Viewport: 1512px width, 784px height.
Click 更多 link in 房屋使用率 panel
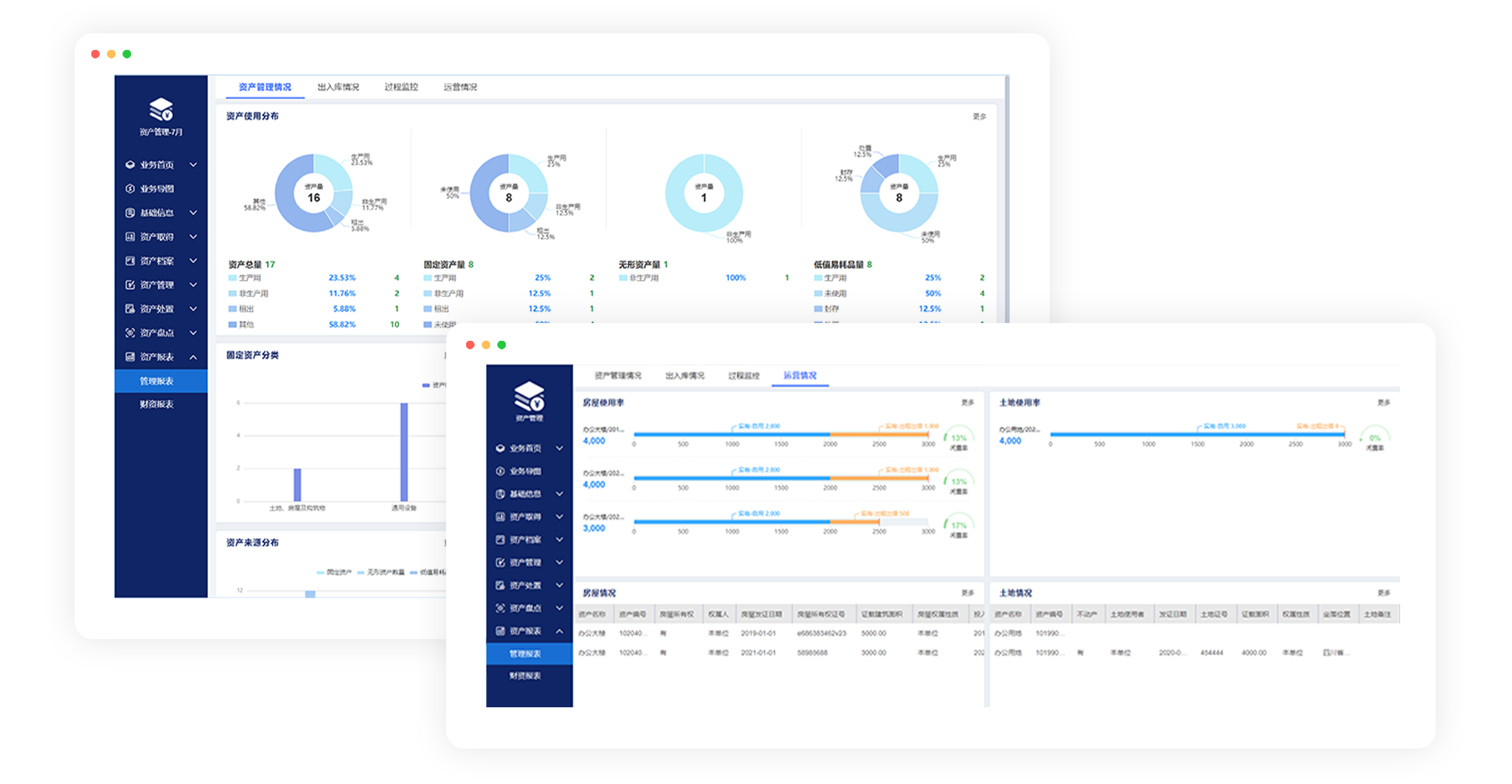(968, 402)
